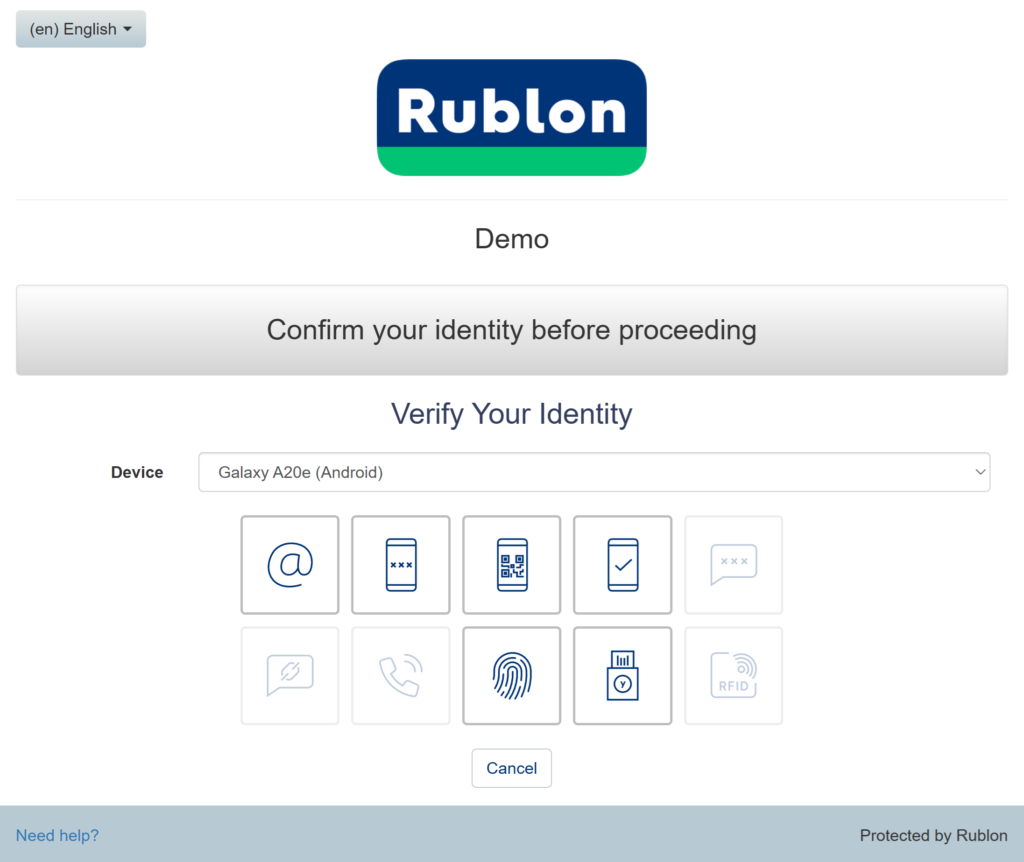The width and height of the screenshot is (1024, 862).
Task: Click the RFID card method icon
Action: tap(733, 676)
